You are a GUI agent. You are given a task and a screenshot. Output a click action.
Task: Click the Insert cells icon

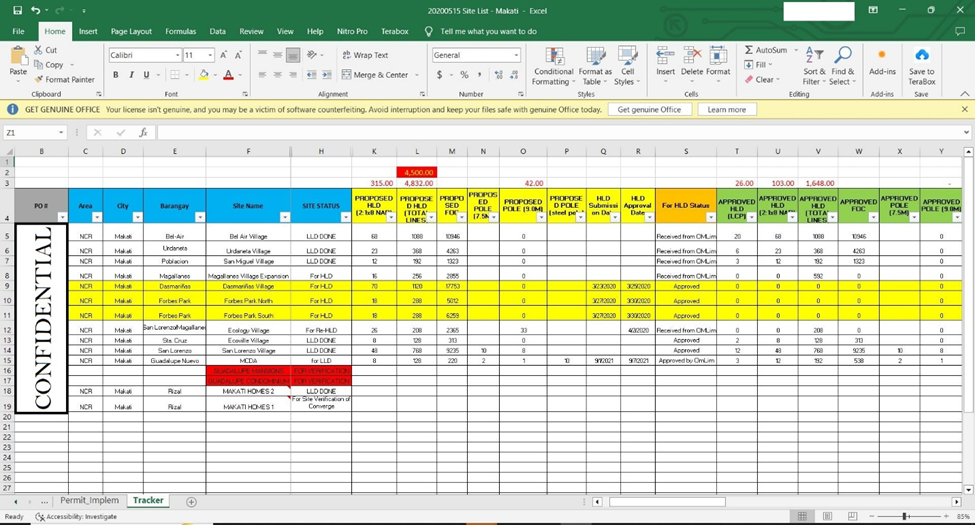665,56
